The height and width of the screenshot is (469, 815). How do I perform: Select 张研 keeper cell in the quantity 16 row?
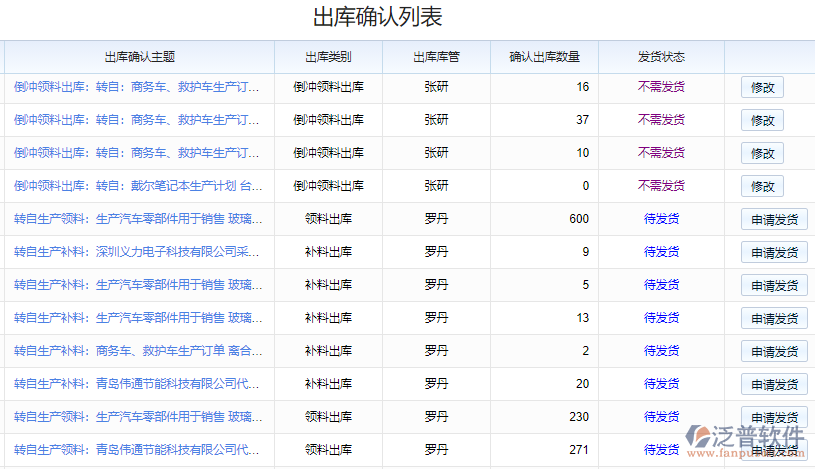click(437, 87)
